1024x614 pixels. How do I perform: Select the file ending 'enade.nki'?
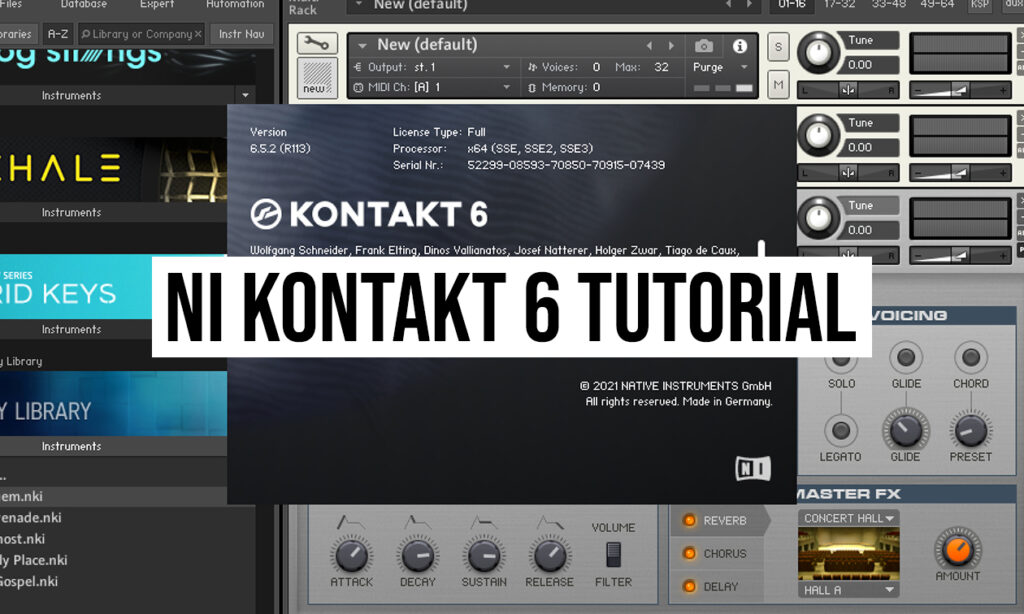(x=31, y=517)
